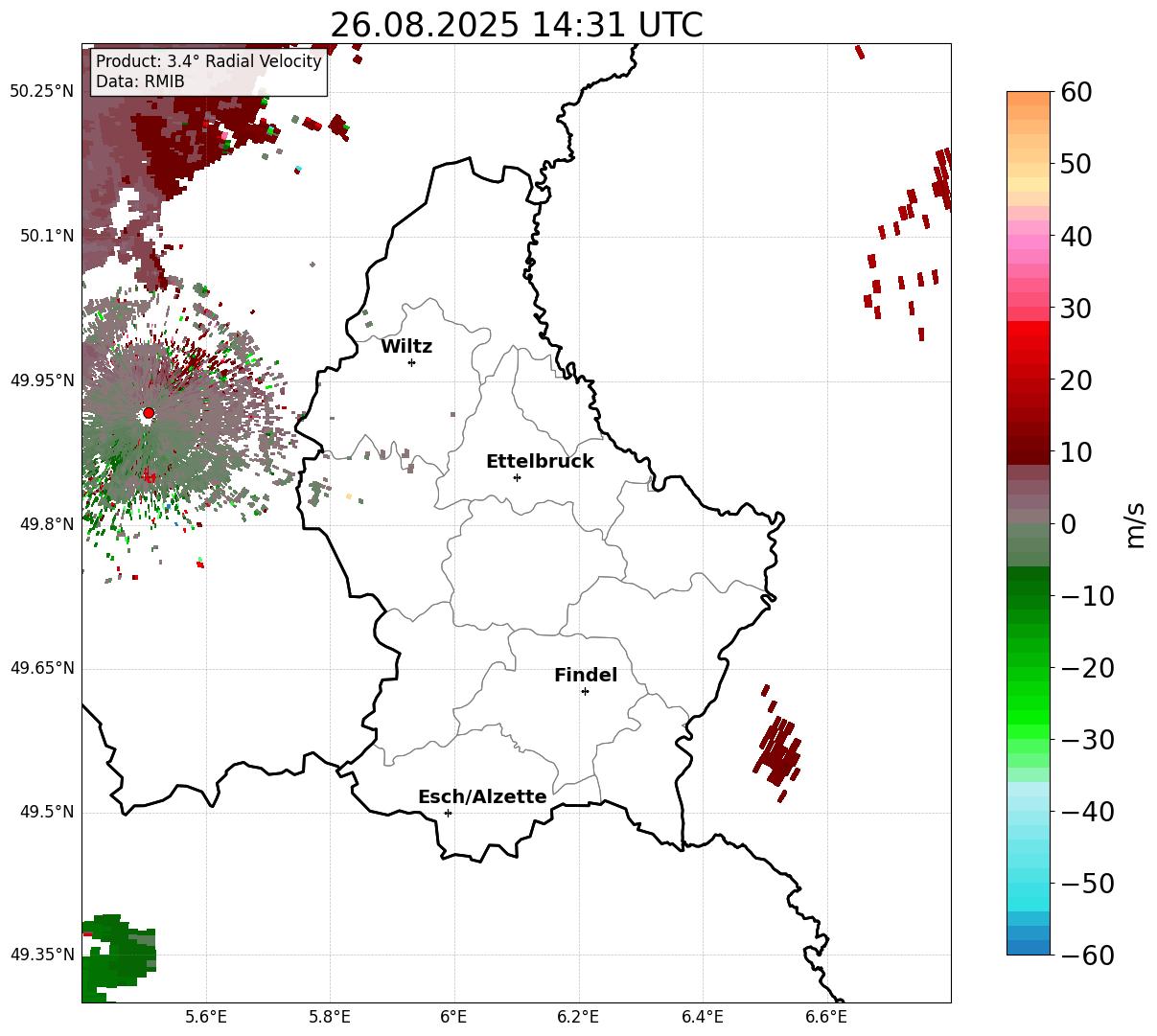Click the red radar site marker
Screen dimensions: 1157x1036
pyautogui.click(x=149, y=413)
